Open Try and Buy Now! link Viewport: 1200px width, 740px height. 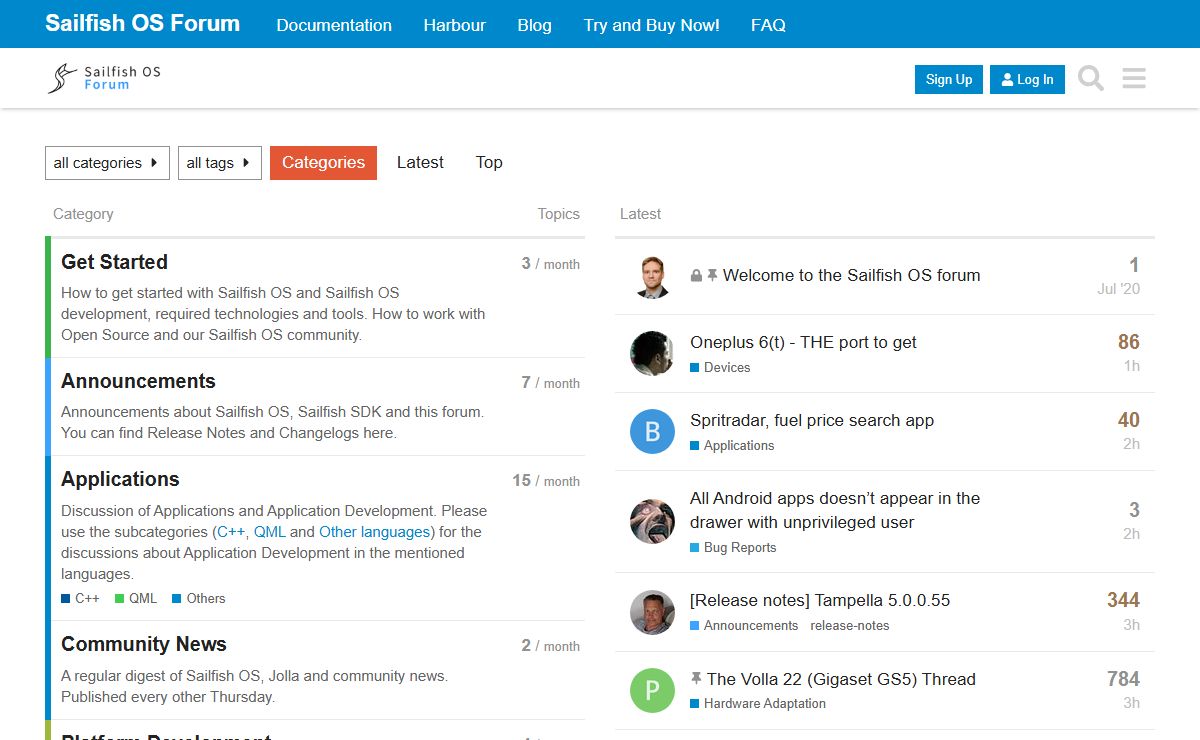point(652,25)
